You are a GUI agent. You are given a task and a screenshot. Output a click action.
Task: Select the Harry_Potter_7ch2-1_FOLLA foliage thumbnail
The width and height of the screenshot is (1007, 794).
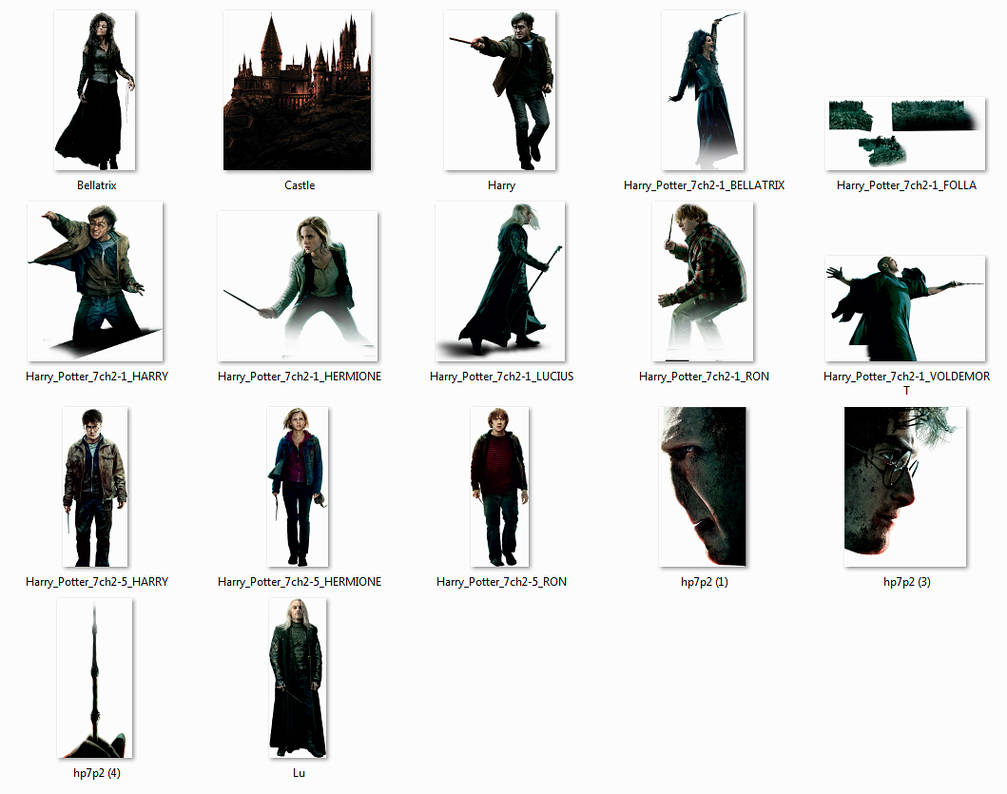[906, 134]
